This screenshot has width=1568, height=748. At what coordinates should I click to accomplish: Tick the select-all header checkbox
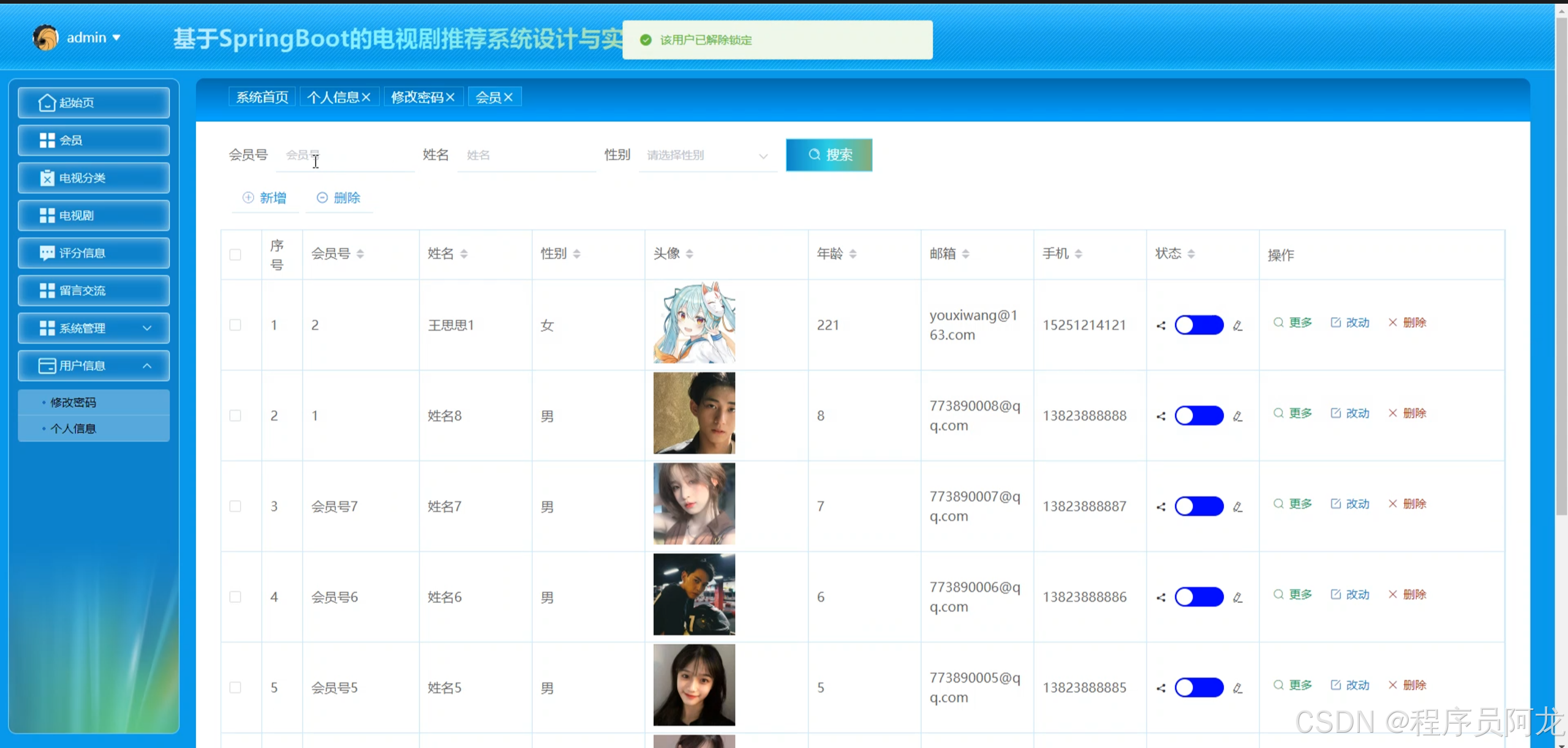coord(235,255)
